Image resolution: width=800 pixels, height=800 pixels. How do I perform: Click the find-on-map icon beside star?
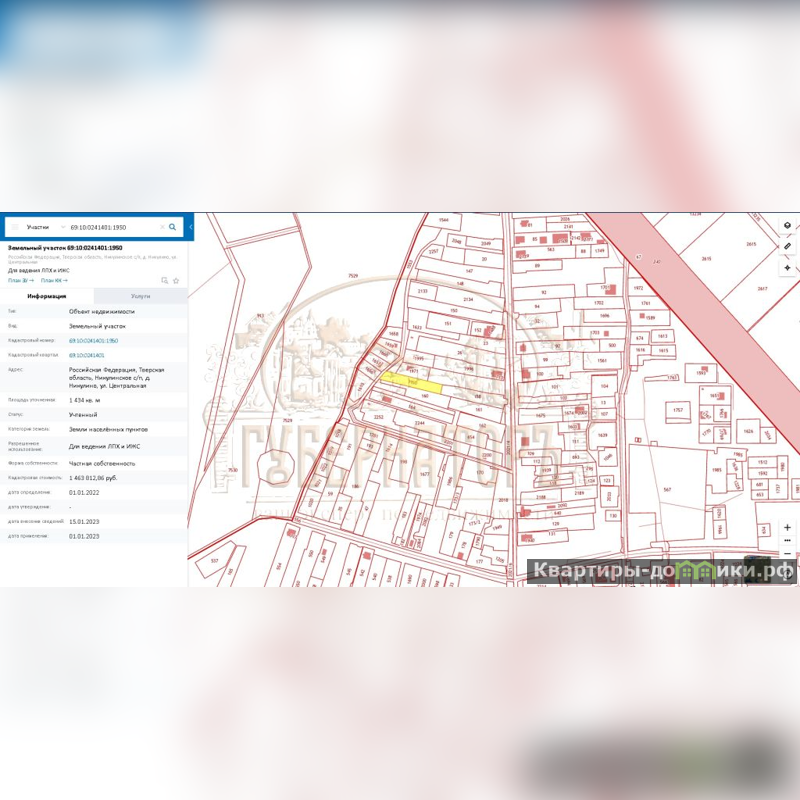(165, 281)
